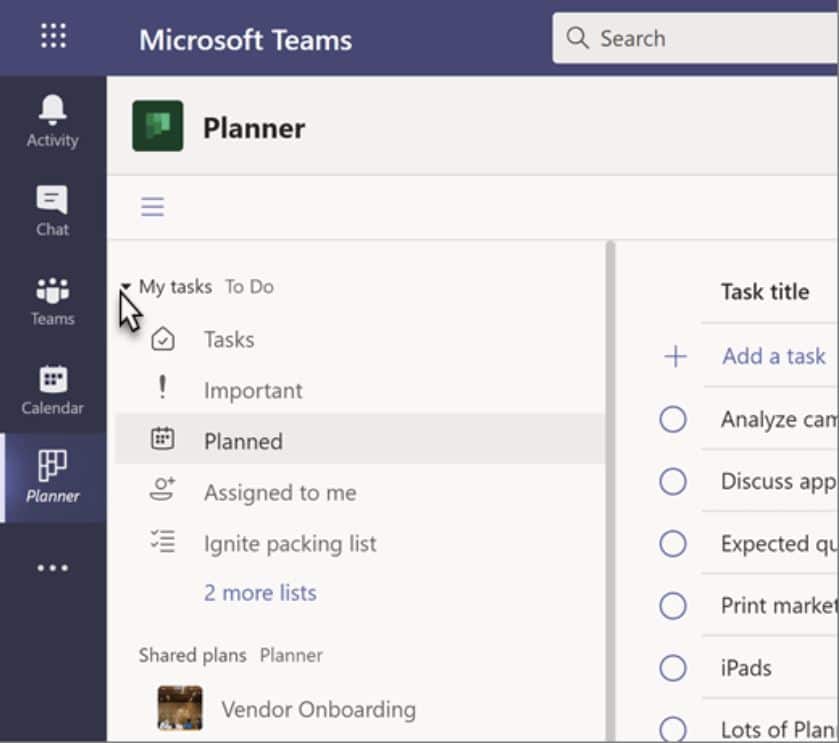The height and width of the screenshot is (743, 839).
Task: Toggle the Planner navigation hamburger menu
Action: point(152,206)
